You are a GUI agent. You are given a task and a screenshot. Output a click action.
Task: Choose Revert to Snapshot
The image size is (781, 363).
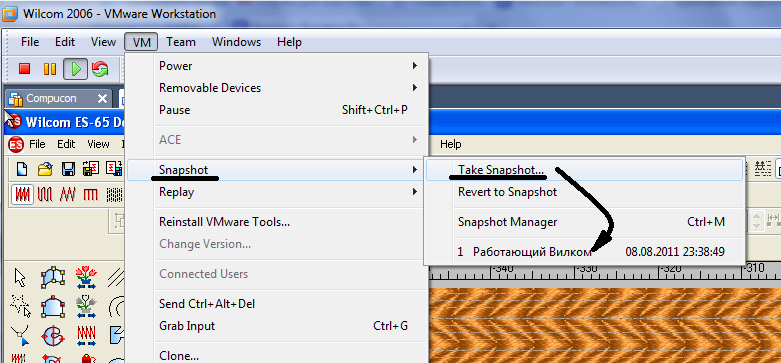585,192
